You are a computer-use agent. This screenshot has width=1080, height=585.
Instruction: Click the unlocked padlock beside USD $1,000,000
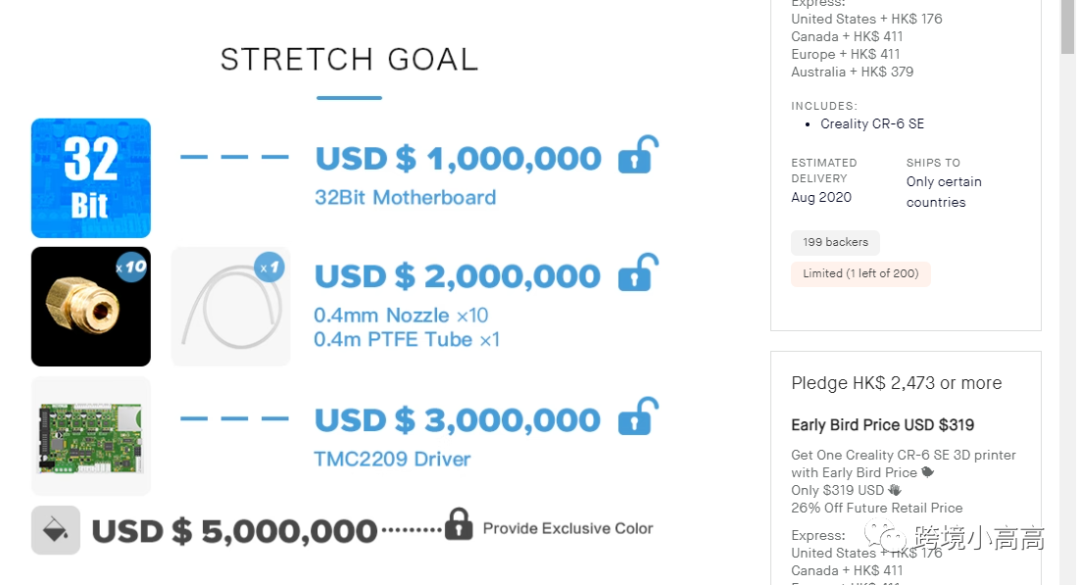pos(637,157)
